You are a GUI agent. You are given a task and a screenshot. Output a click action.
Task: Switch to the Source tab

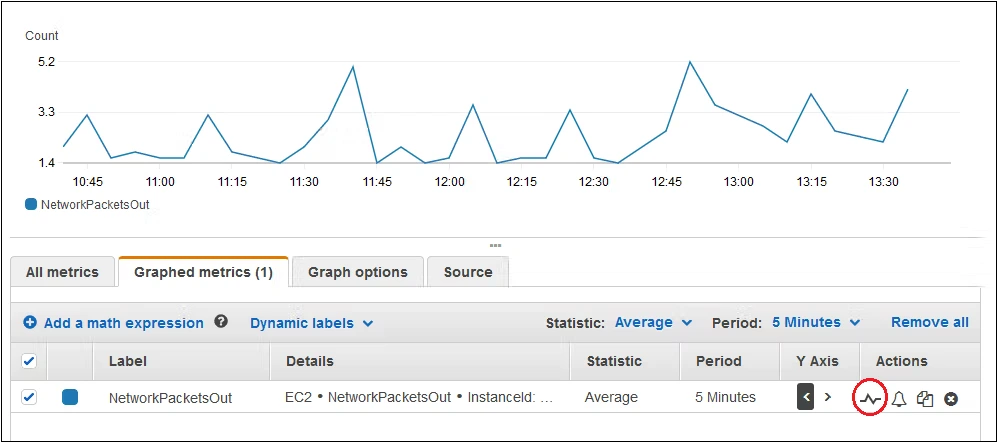[x=467, y=272]
